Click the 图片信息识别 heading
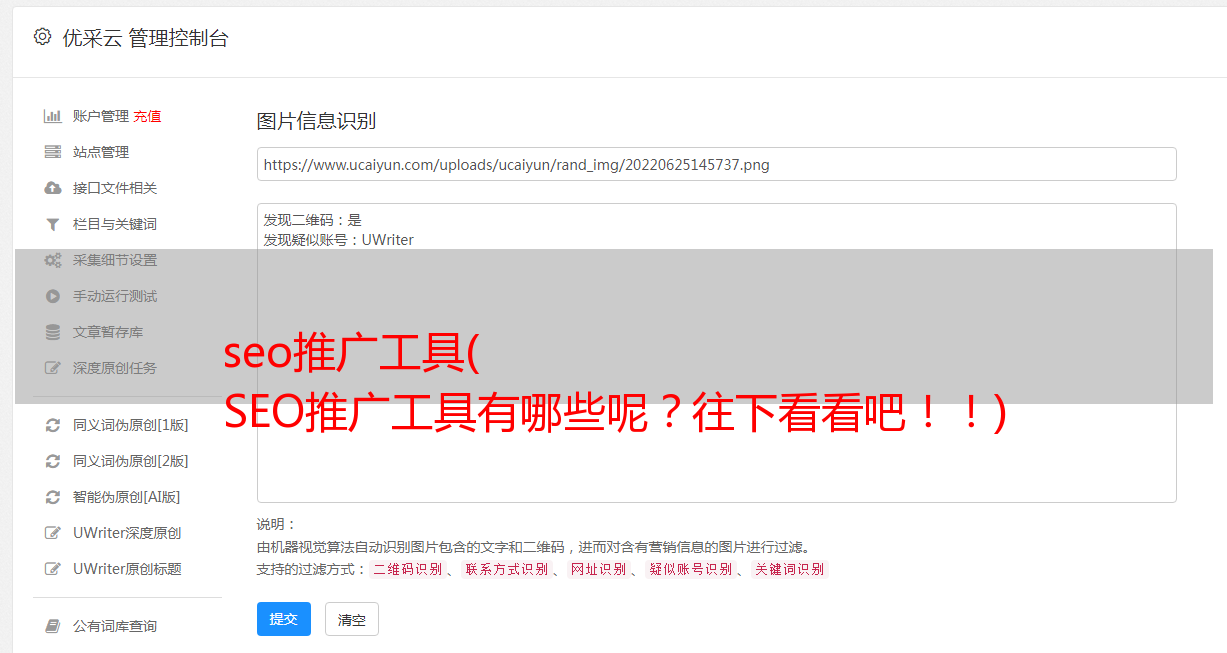 click(x=316, y=121)
